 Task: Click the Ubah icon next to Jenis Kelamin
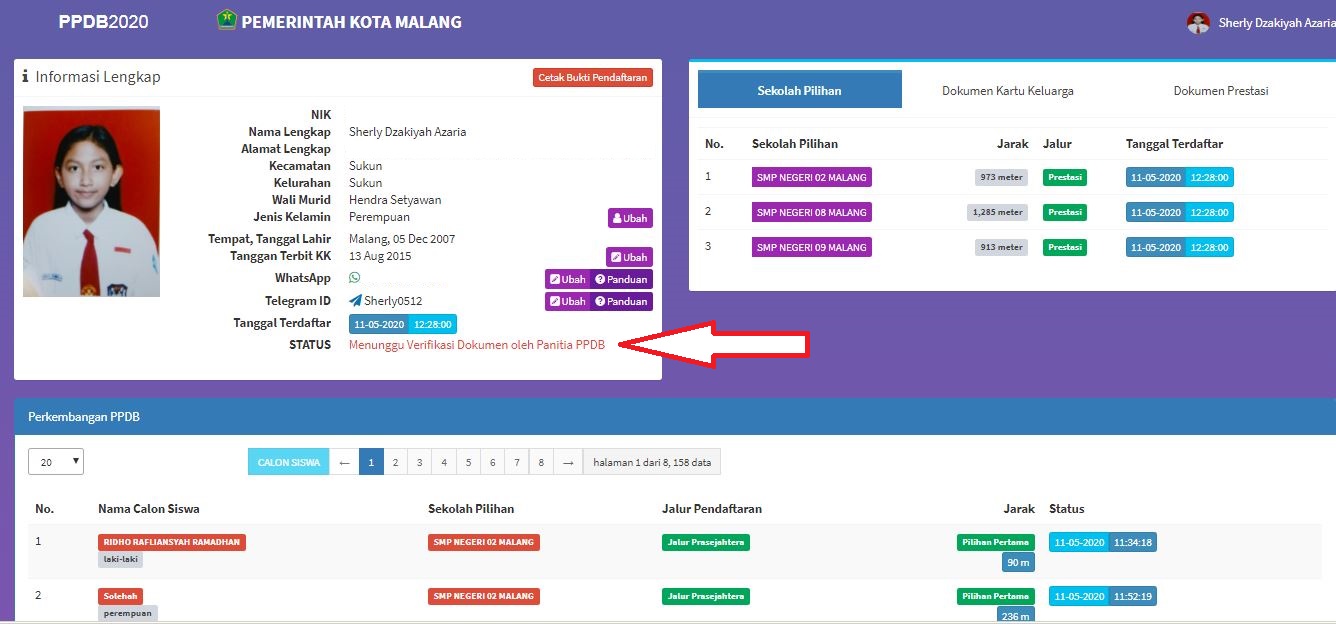[630, 217]
